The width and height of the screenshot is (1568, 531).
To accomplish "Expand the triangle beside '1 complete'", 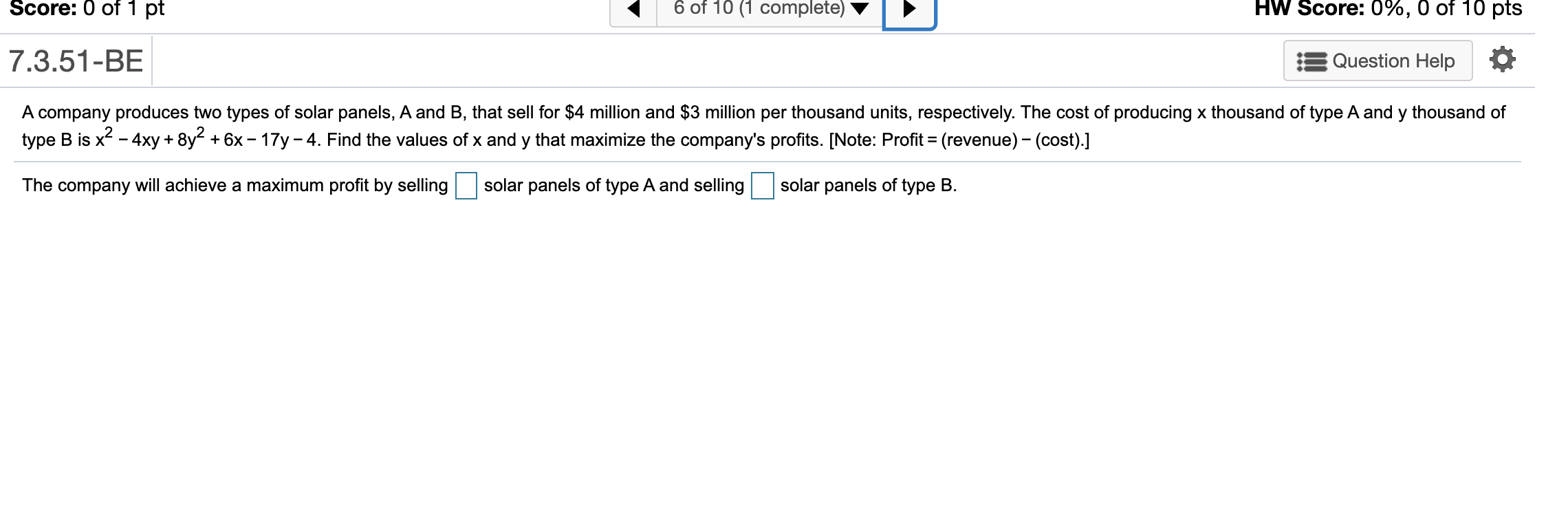I will pyautogui.click(x=860, y=9).
